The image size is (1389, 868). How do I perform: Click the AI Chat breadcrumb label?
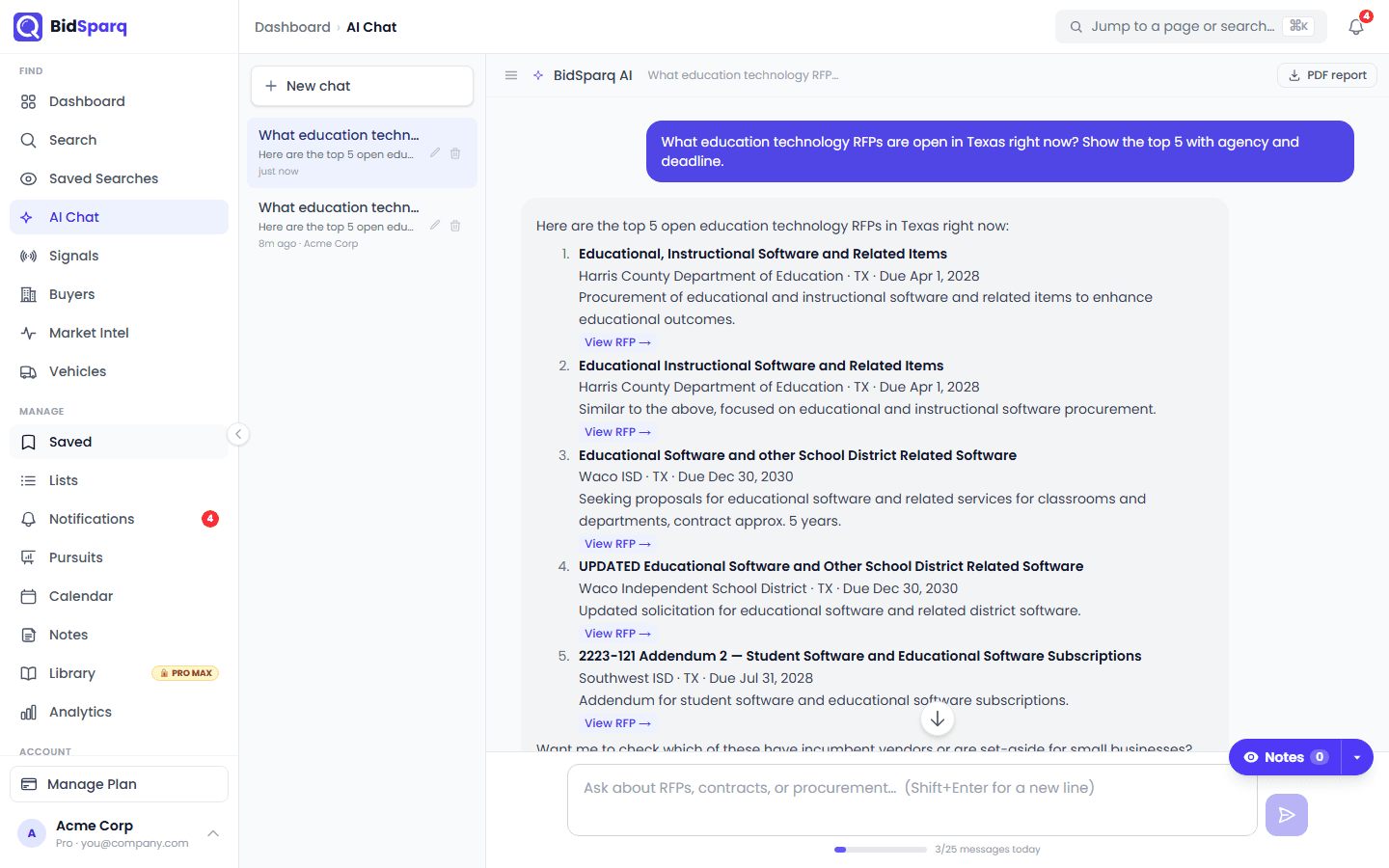point(371,27)
